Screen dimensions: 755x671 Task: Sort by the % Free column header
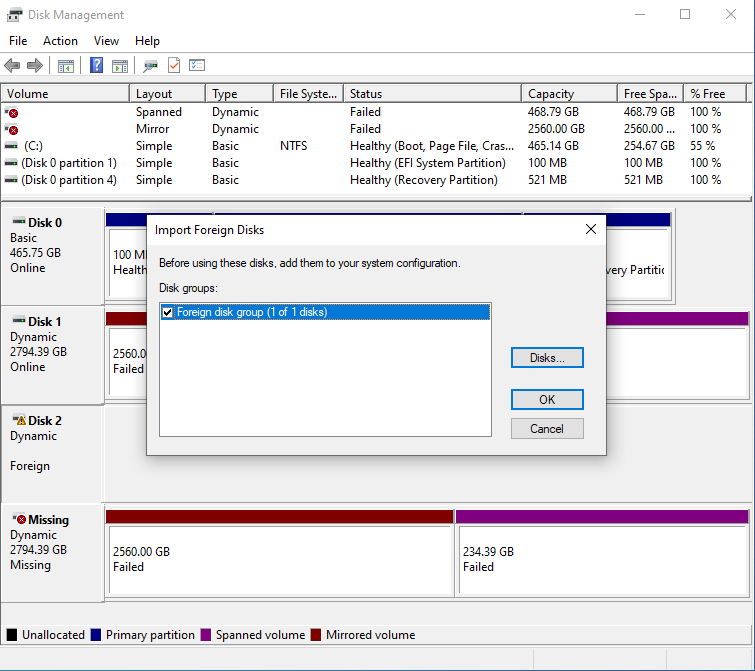[715, 93]
